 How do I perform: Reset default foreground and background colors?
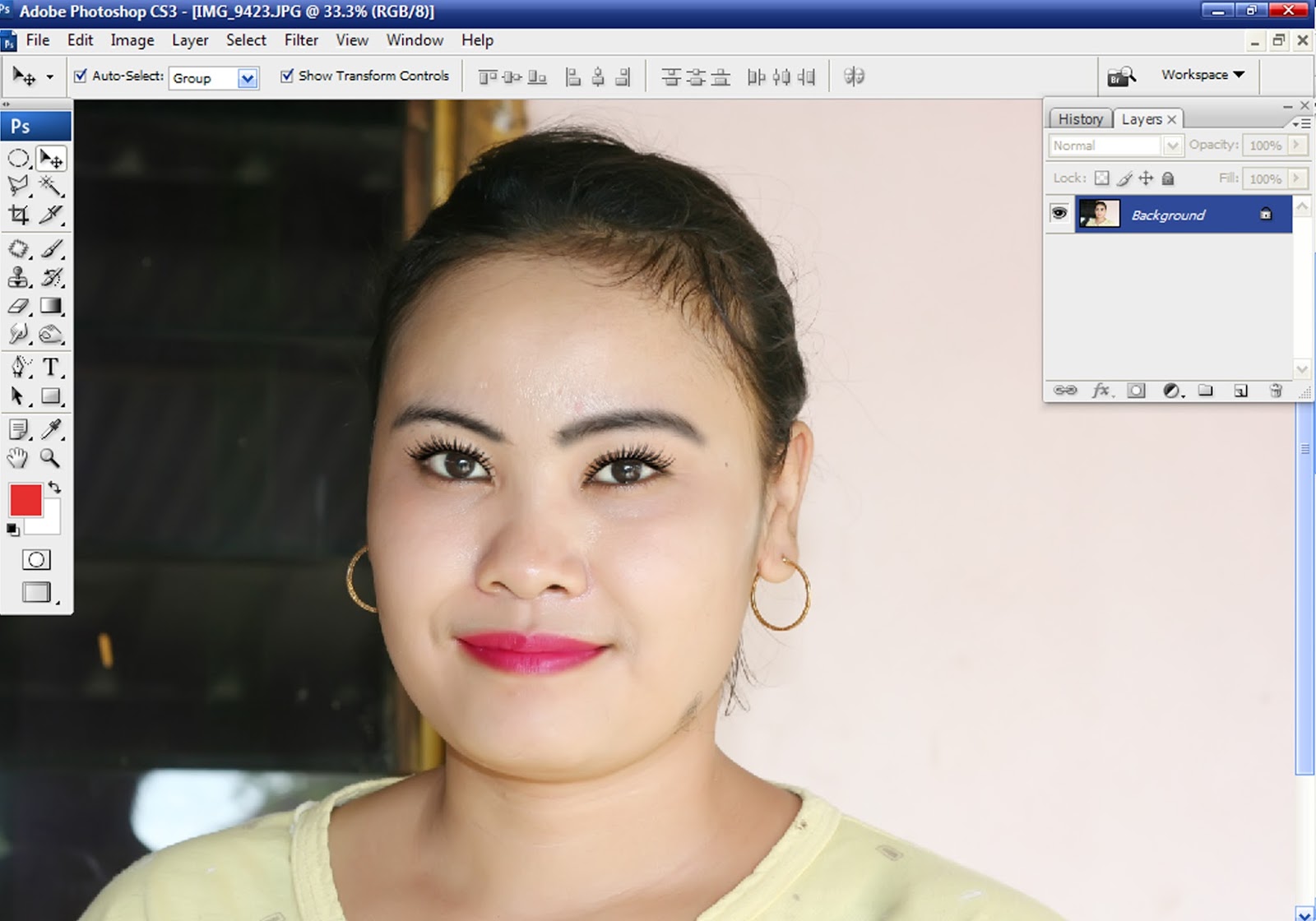coord(12,529)
